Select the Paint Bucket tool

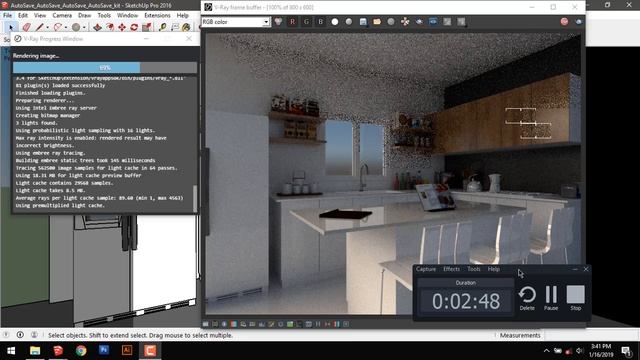pos(186,27)
